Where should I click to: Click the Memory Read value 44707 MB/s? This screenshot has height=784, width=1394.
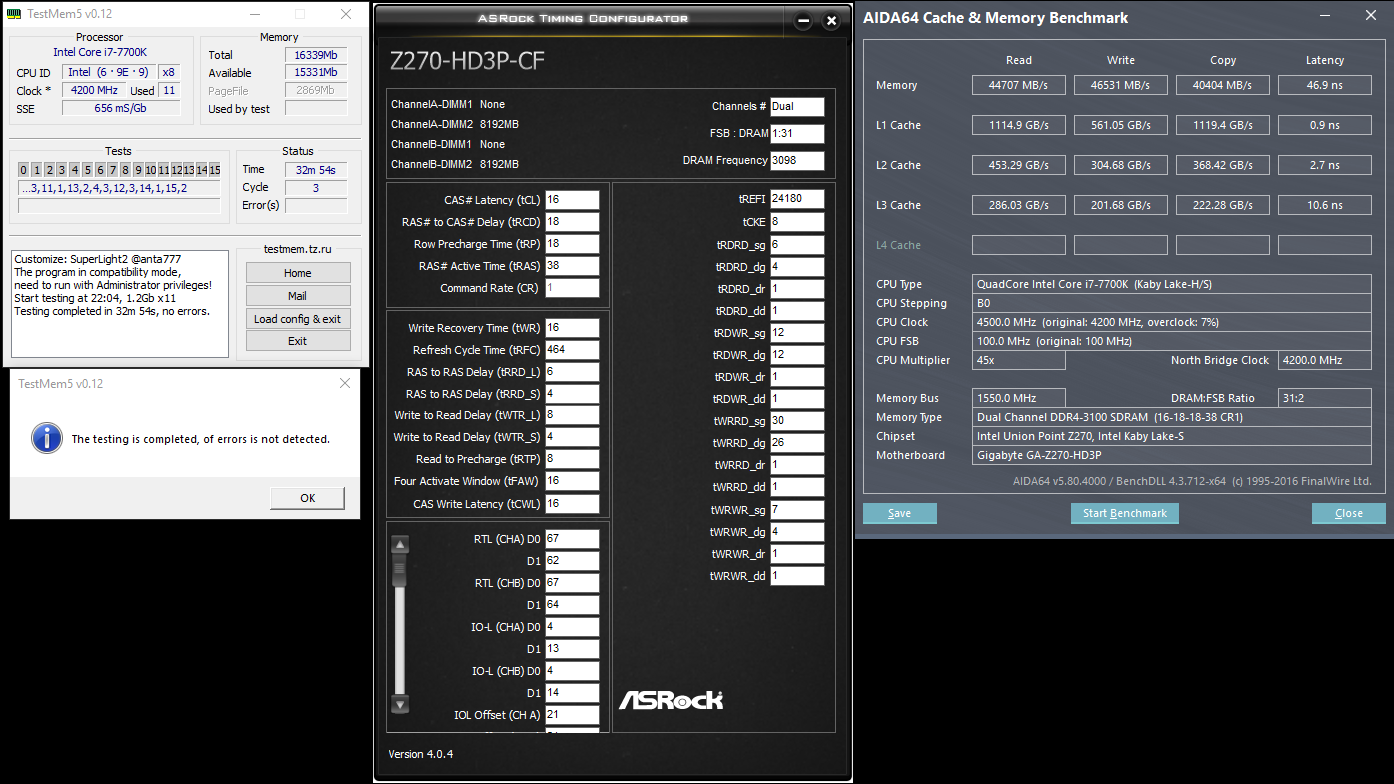pos(1019,85)
